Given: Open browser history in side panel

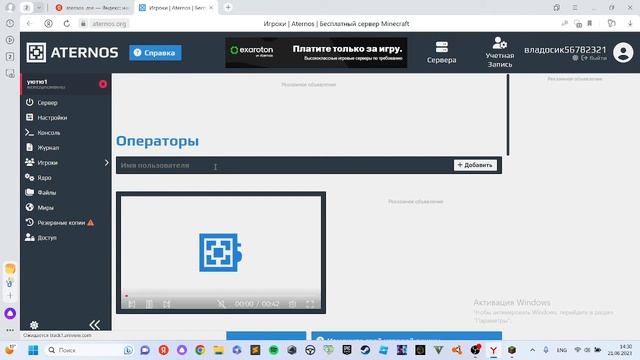Looking at the screenshot, I should [10, 24].
